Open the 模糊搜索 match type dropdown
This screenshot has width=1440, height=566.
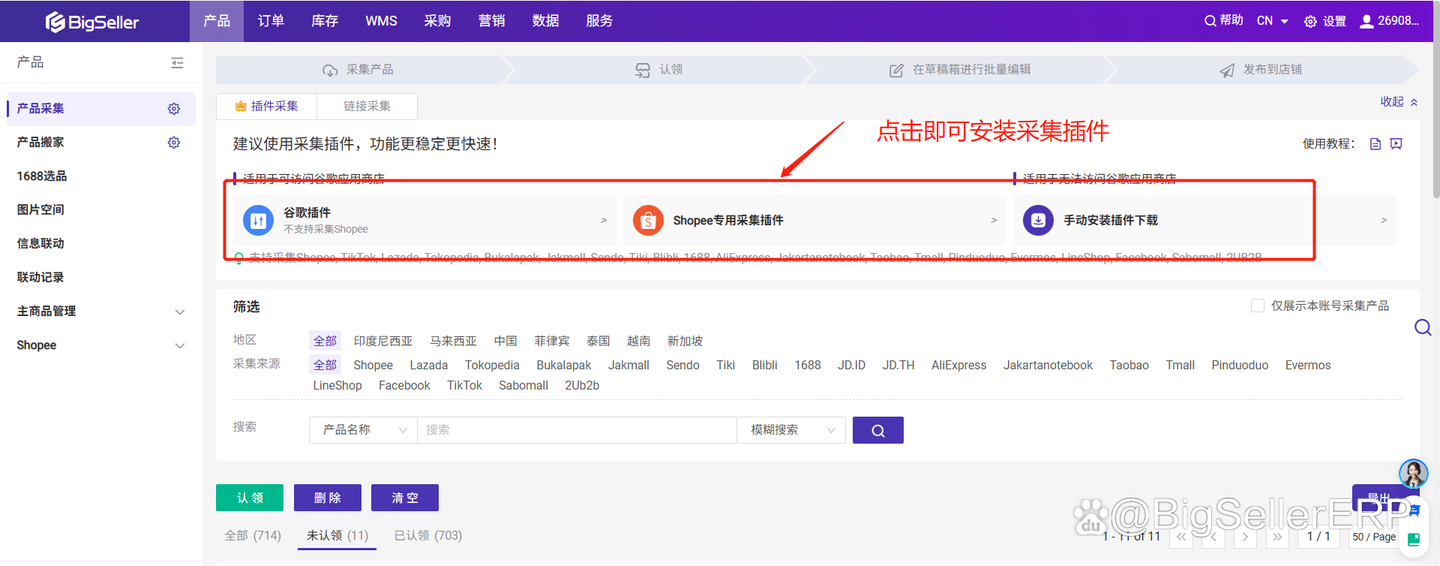tap(790, 430)
